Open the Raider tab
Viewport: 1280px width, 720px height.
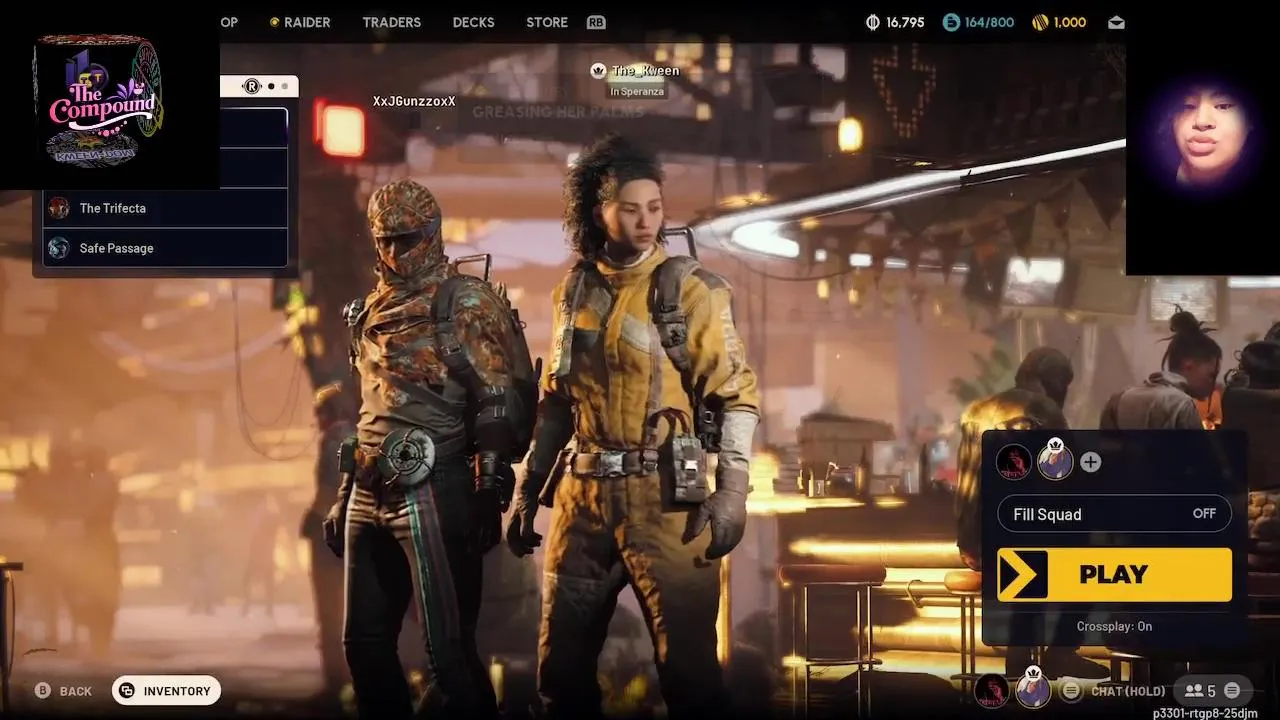pyautogui.click(x=307, y=22)
